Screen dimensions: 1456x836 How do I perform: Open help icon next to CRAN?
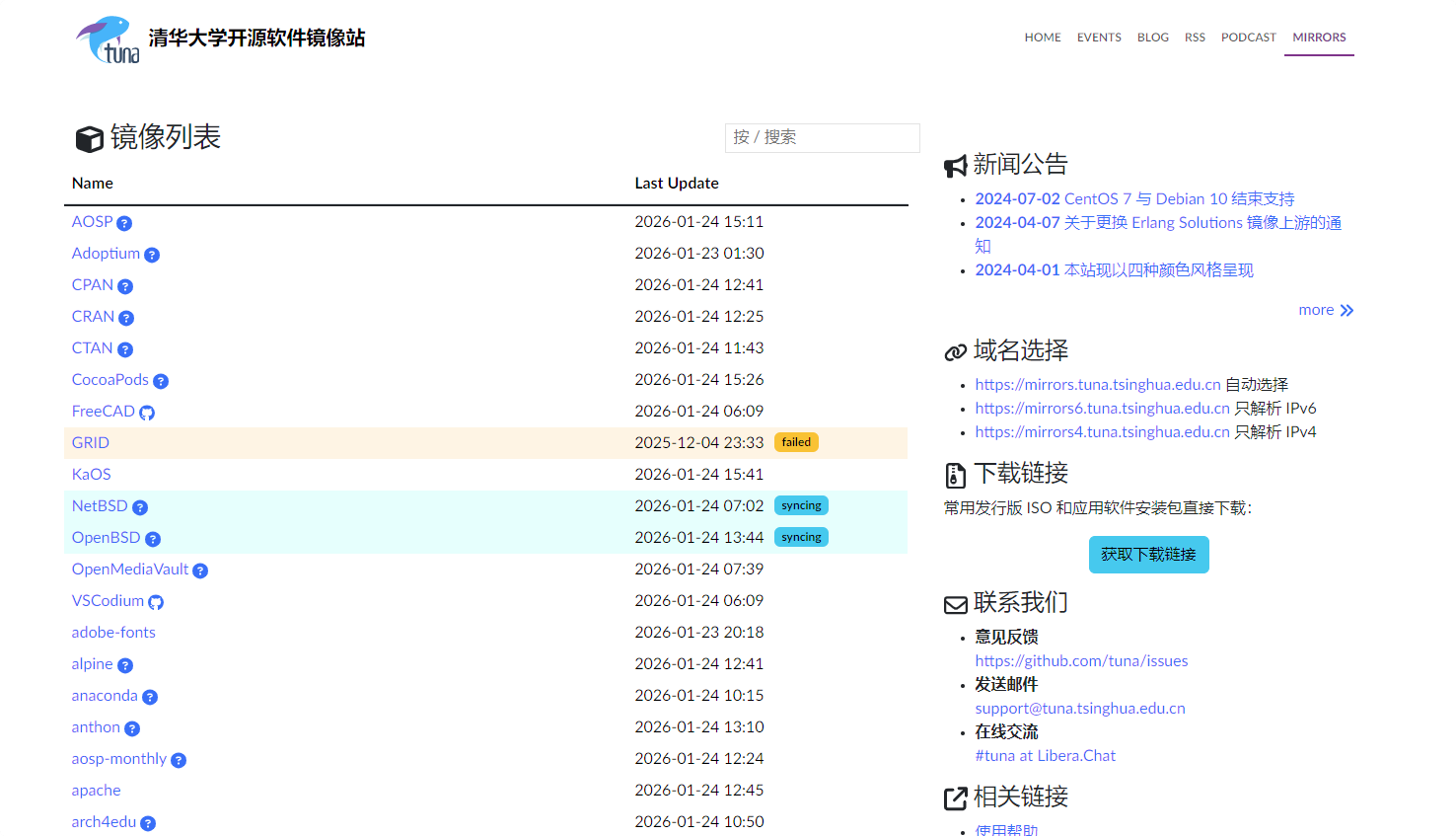point(126,318)
